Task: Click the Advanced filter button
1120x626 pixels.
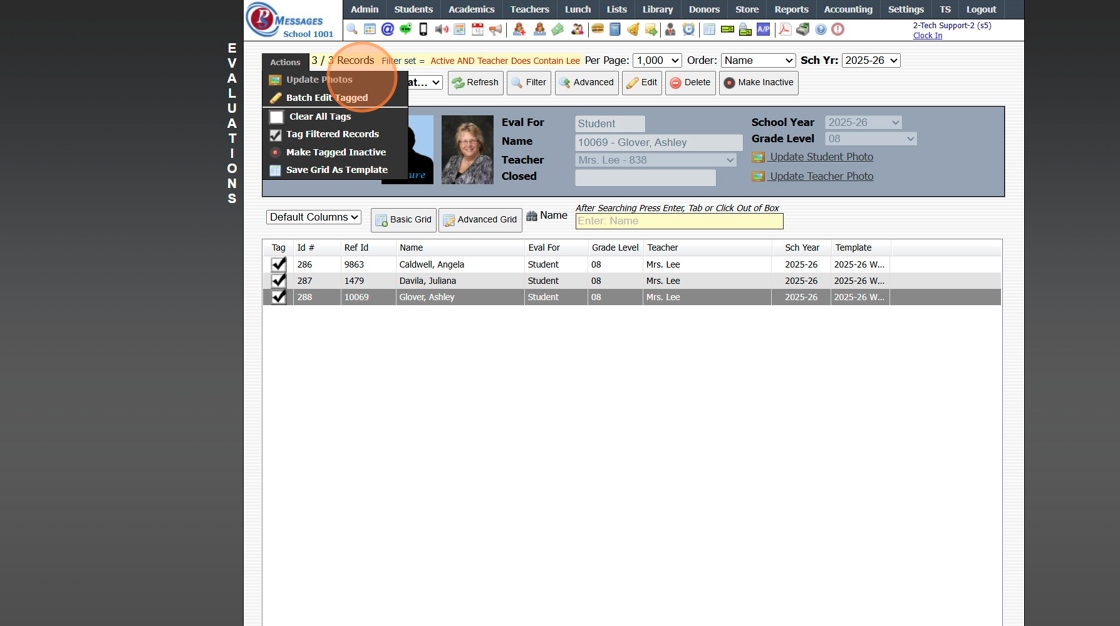Action: click(x=586, y=83)
